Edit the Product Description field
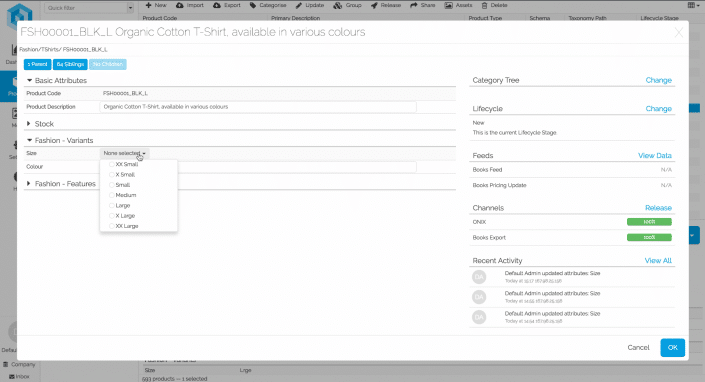The height and width of the screenshot is (382, 705). click(258, 107)
